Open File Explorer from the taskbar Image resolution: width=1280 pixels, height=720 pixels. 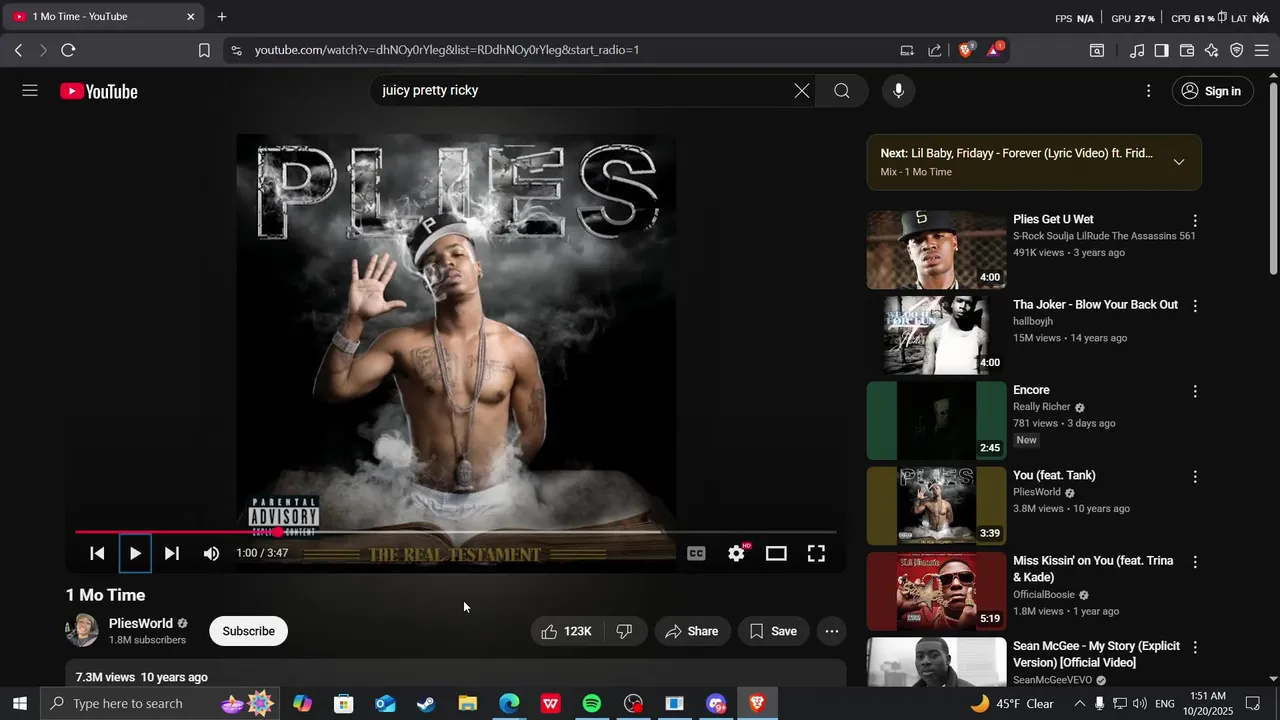coord(468,704)
